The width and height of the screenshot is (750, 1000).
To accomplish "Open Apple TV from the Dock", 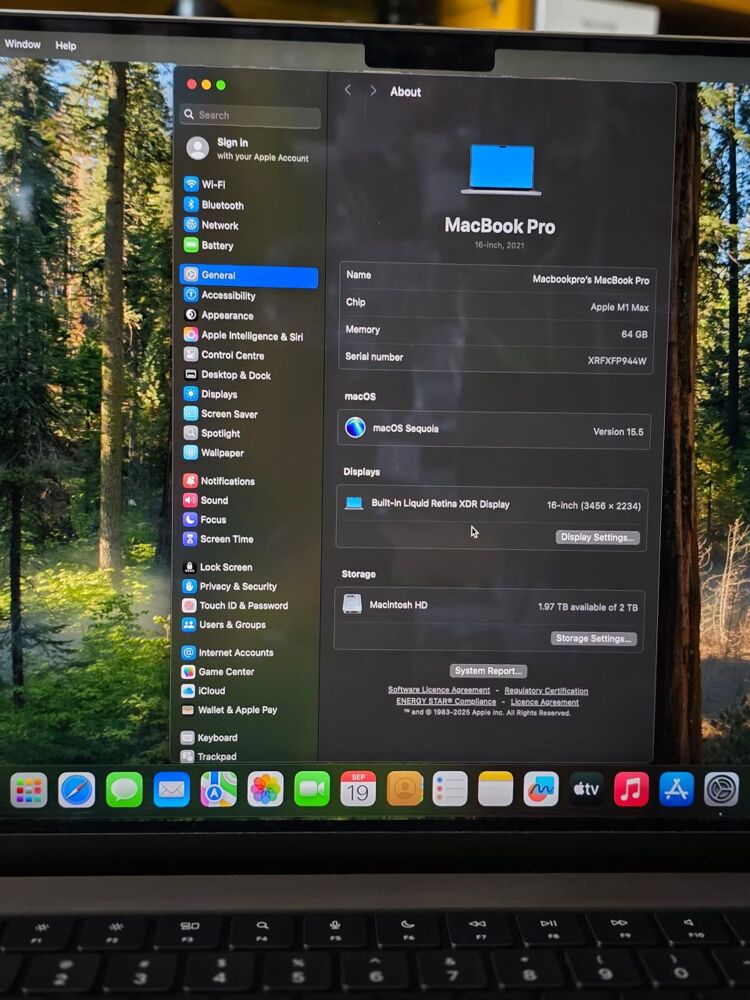I will tap(586, 789).
